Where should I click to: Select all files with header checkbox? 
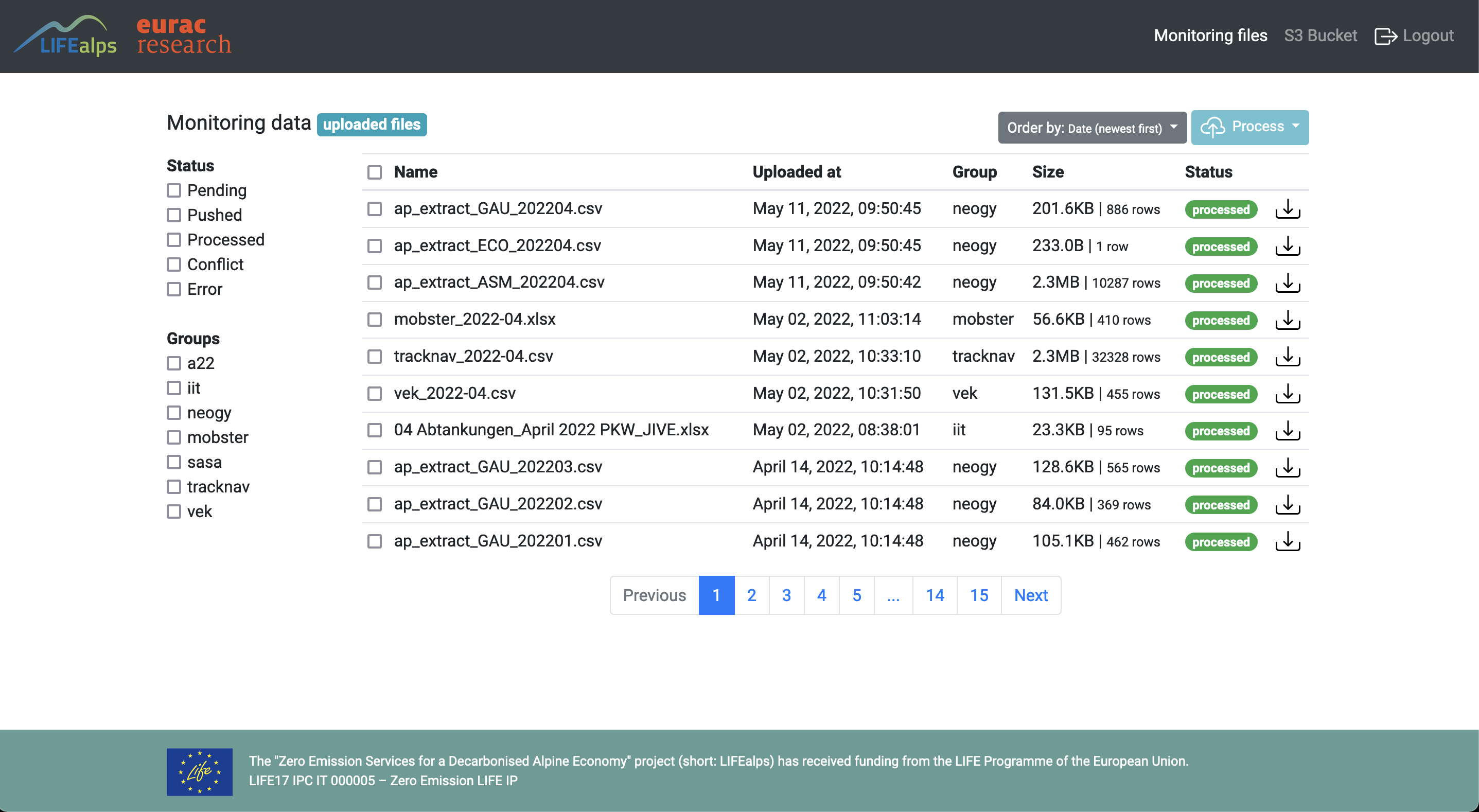pyautogui.click(x=374, y=172)
